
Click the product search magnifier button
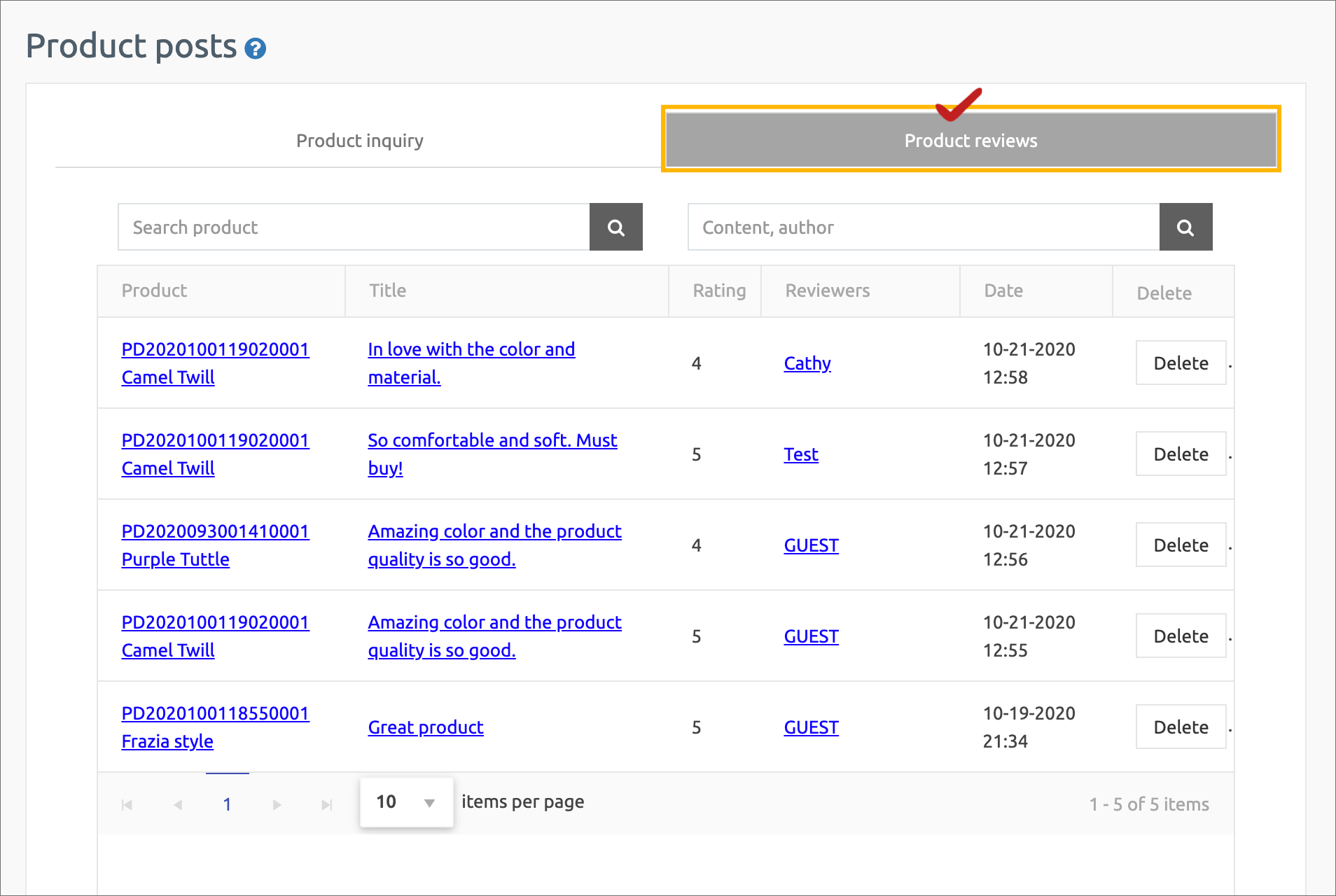(x=615, y=227)
